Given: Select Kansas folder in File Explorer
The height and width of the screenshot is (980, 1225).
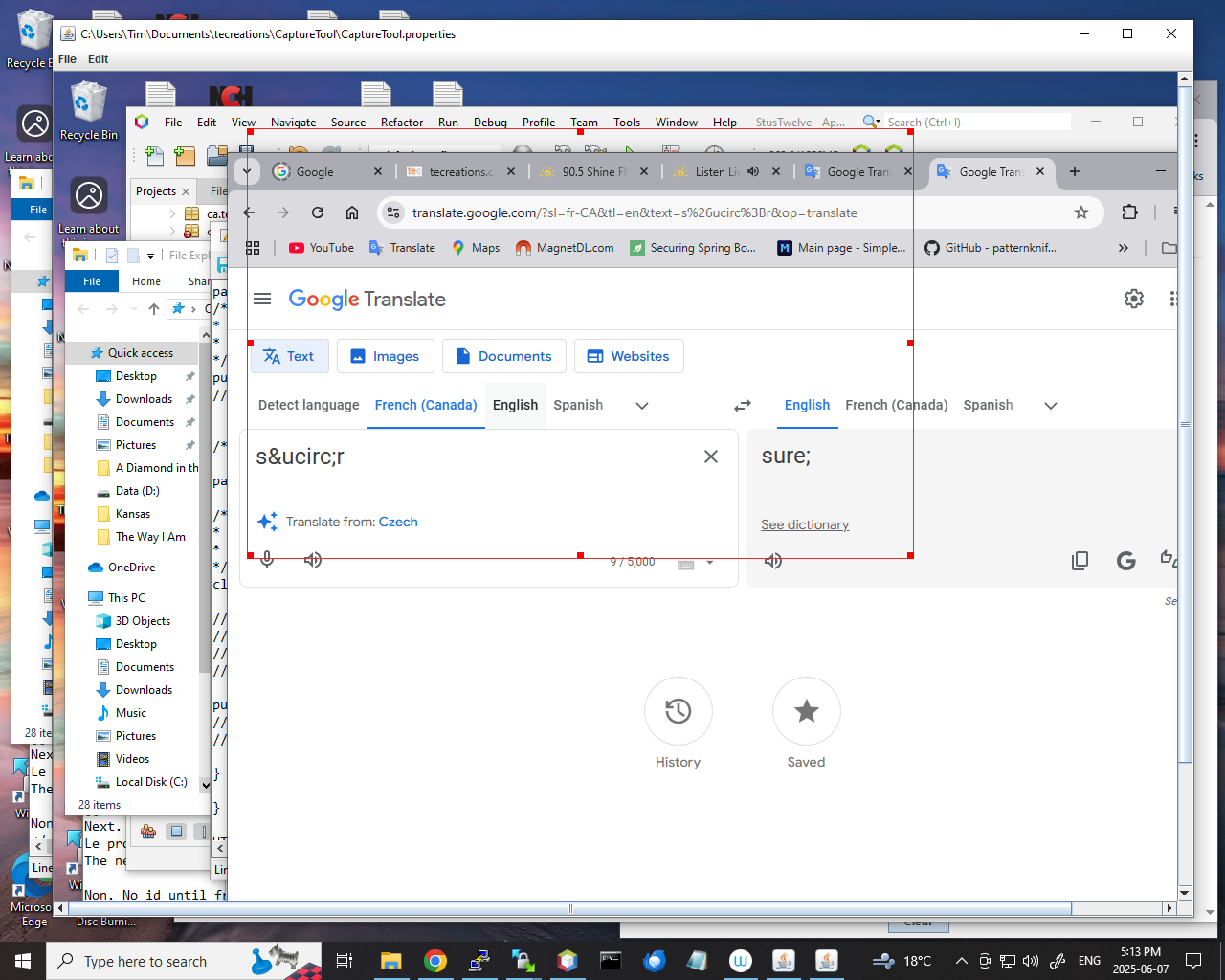Looking at the screenshot, I should click(133, 514).
